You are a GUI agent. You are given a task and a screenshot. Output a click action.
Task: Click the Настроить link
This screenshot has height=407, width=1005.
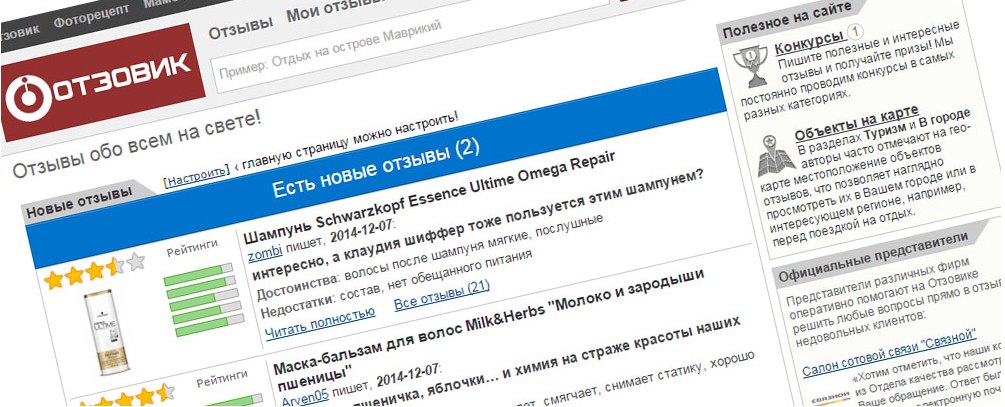coord(195,176)
